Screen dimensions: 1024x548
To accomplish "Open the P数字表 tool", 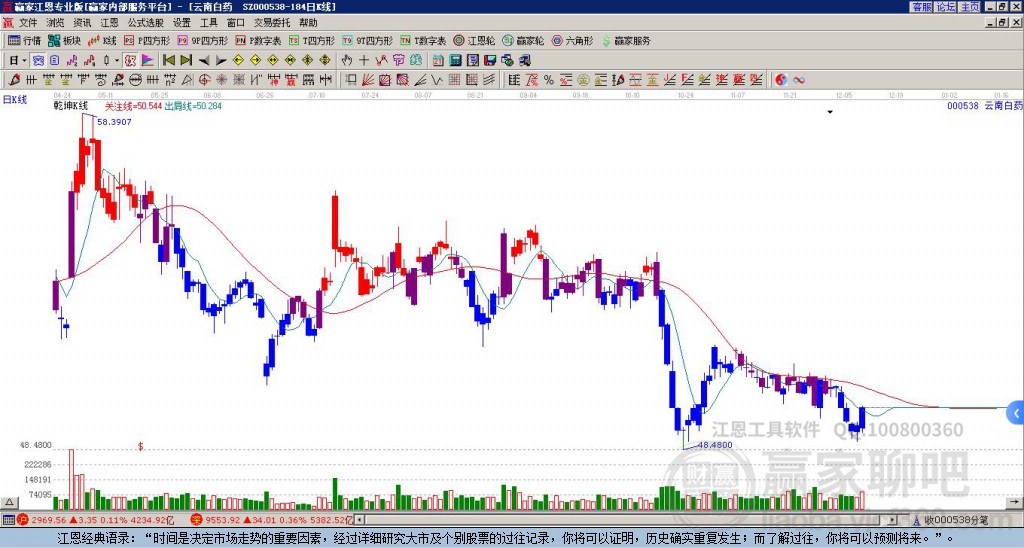I will (258, 40).
